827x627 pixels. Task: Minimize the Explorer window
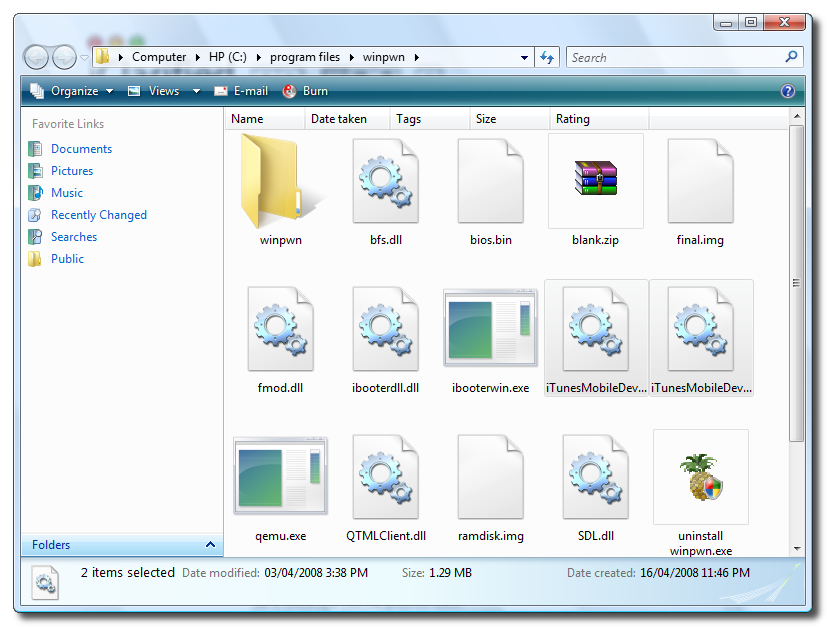(x=726, y=23)
